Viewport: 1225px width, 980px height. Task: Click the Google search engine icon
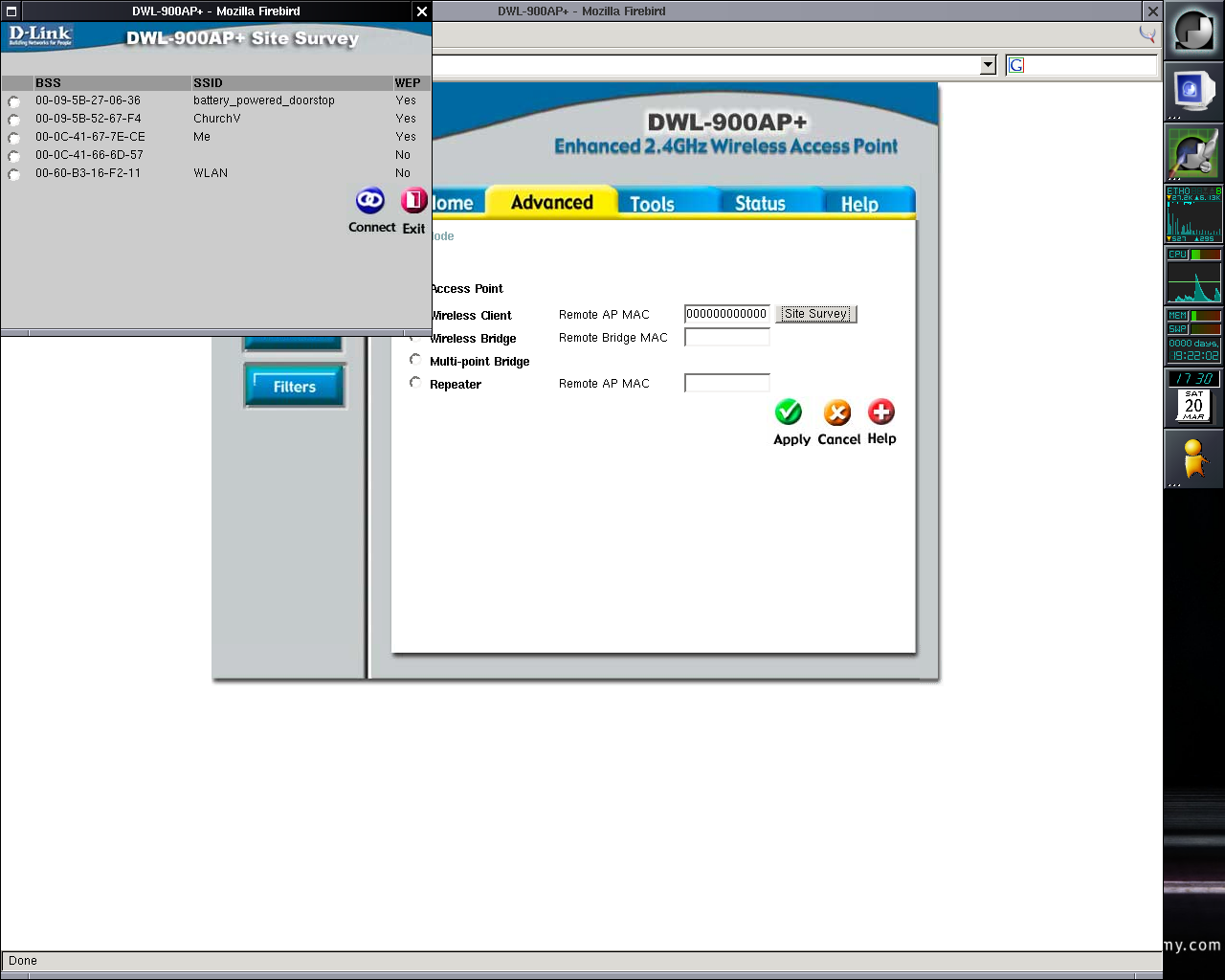[x=1016, y=65]
